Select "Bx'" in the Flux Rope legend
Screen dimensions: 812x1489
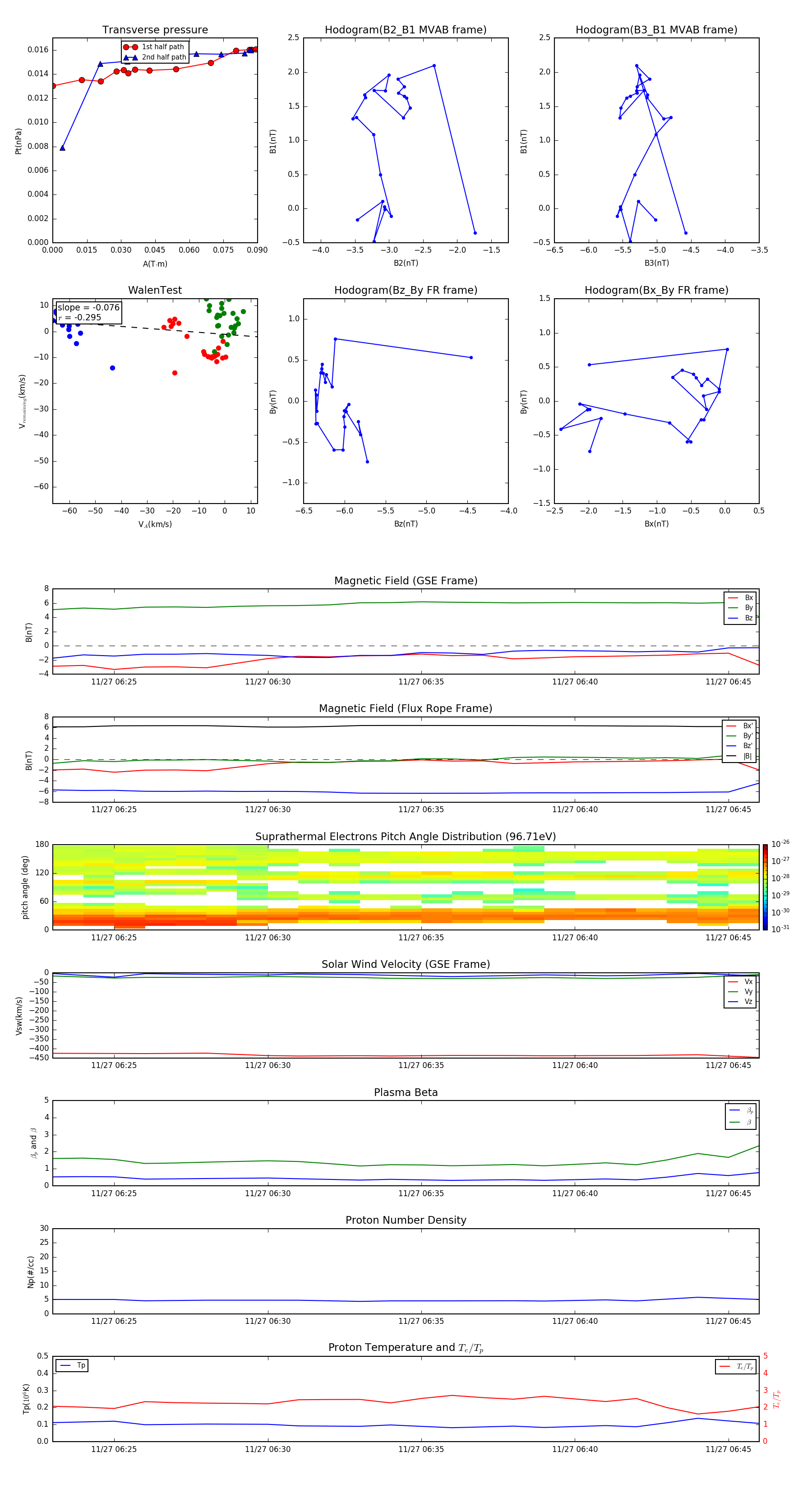pos(740,726)
